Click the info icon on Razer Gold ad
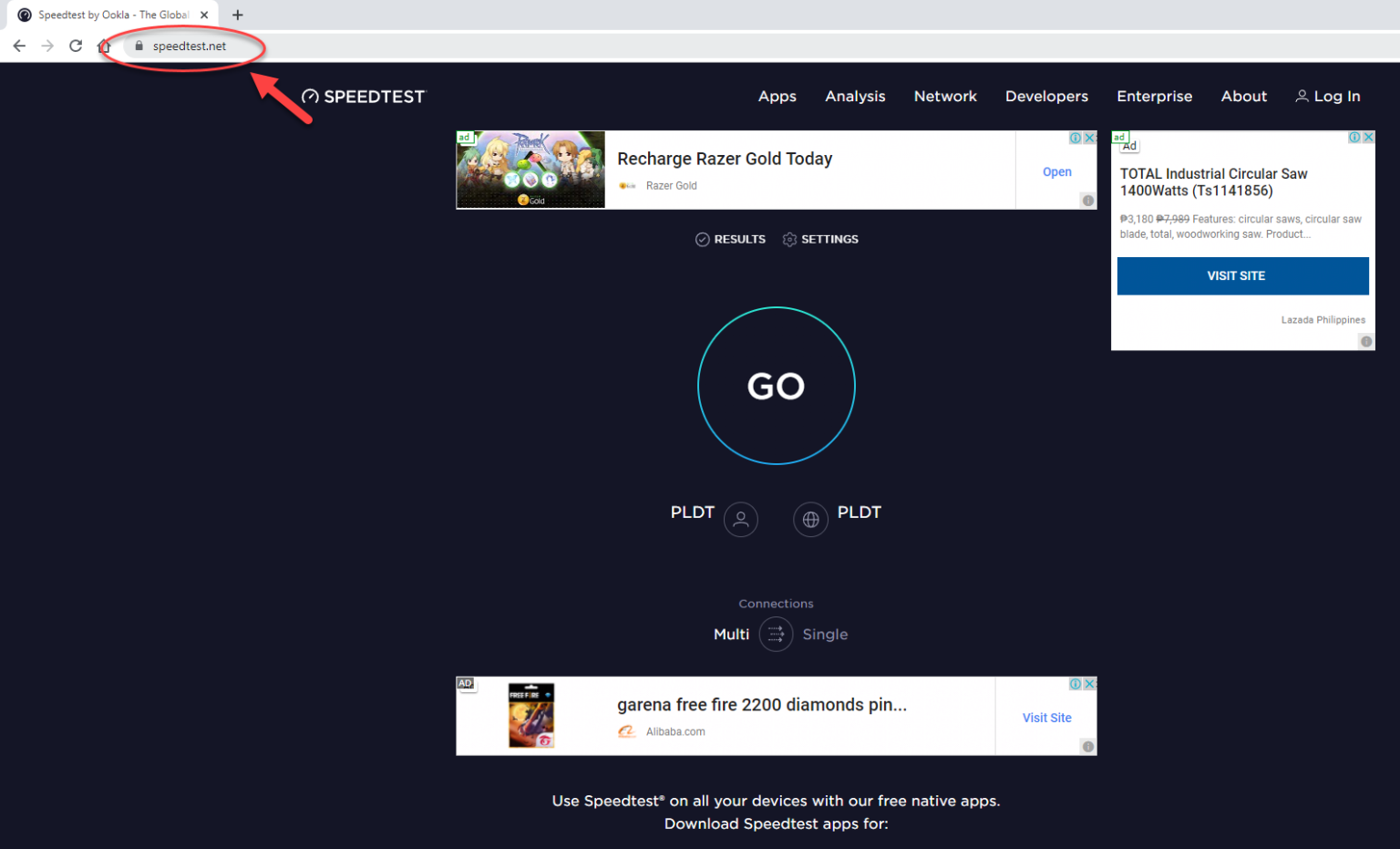Image resolution: width=1400 pixels, height=849 pixels. (x=1087, y=201)
